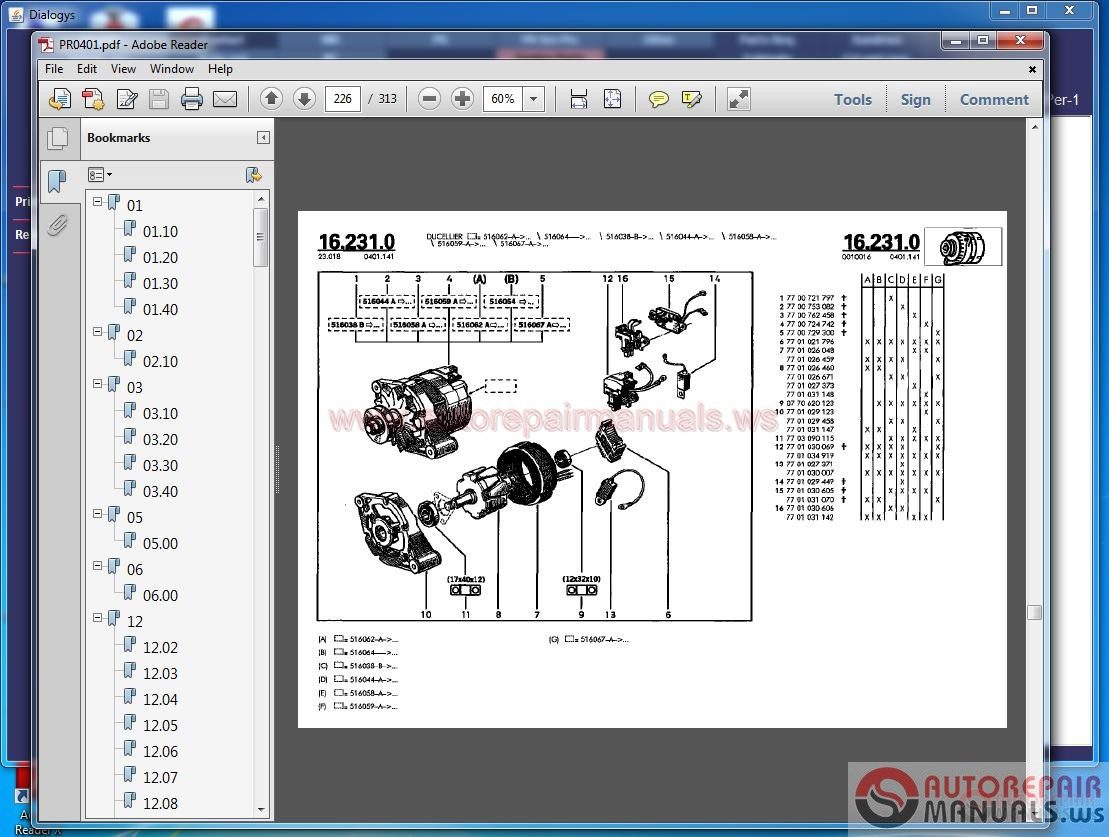Go to previous page with up arrow
Image resolution: width=1109 pixels, height=837 pixels.
[x=271, y=99]
